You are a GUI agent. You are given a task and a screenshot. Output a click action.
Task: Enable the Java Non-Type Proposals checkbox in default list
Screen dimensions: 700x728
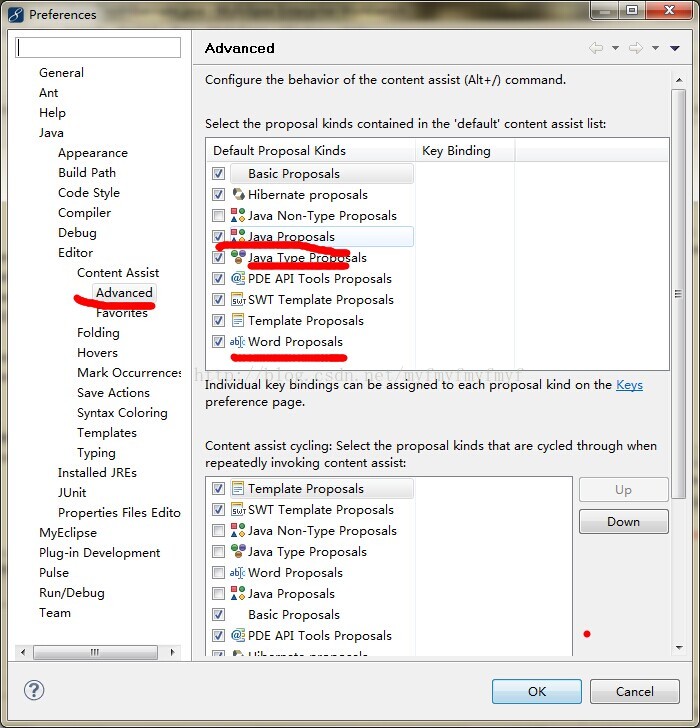pos(218,216)
